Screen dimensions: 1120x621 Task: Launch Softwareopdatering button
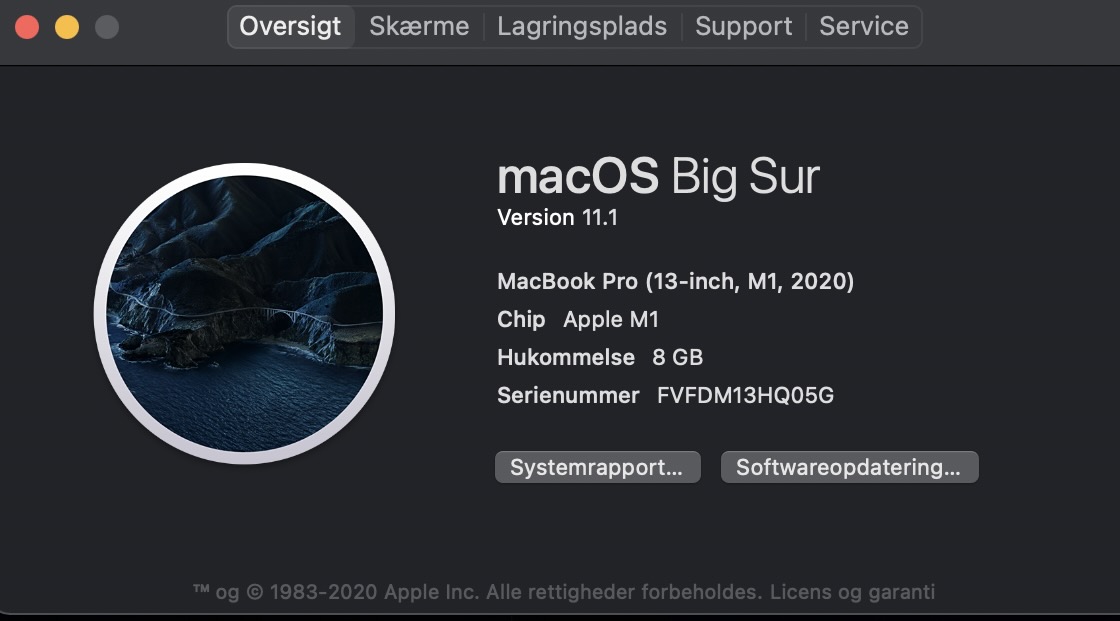849,467
